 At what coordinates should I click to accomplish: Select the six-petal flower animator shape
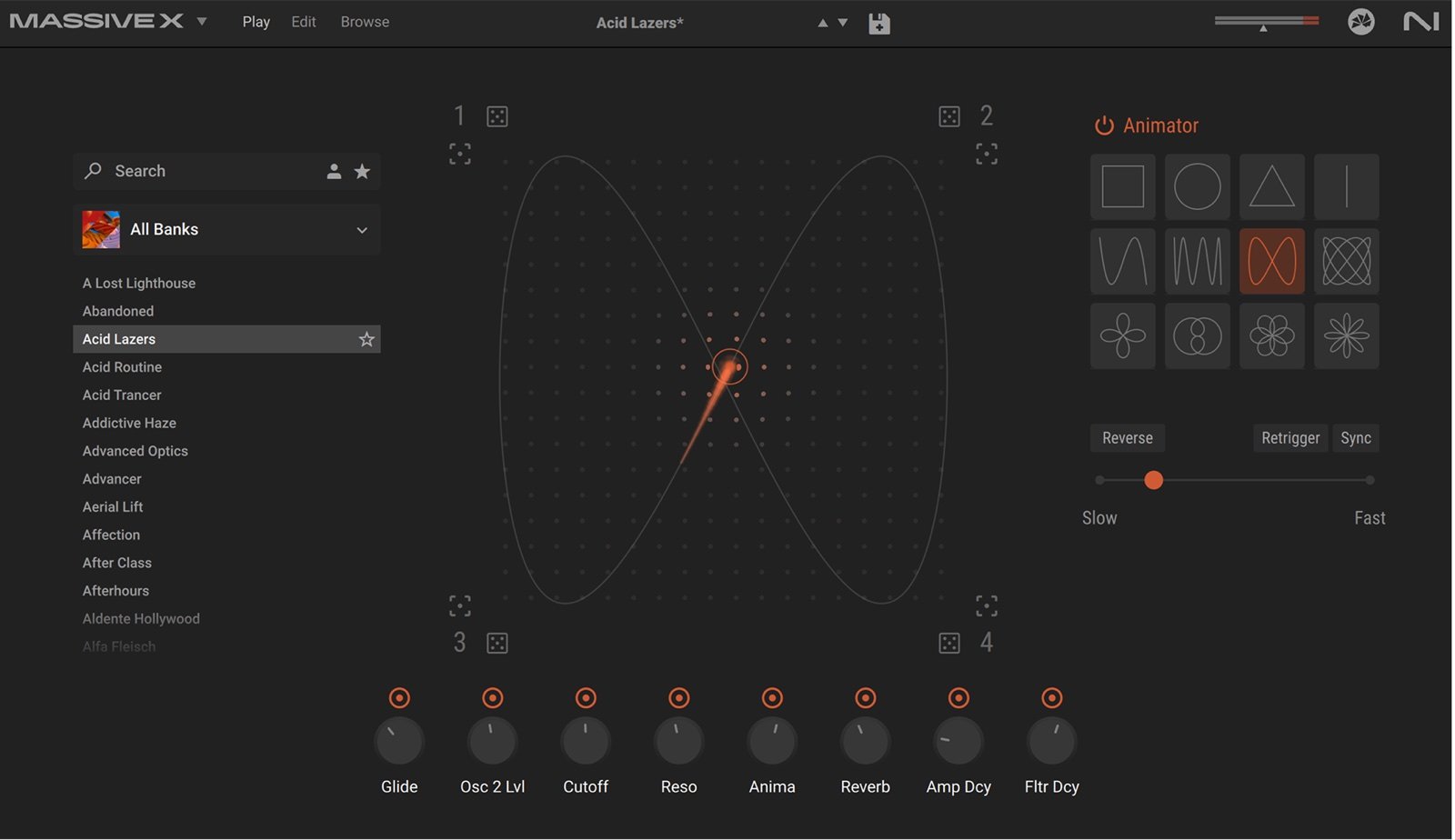tap(1271, 335)
